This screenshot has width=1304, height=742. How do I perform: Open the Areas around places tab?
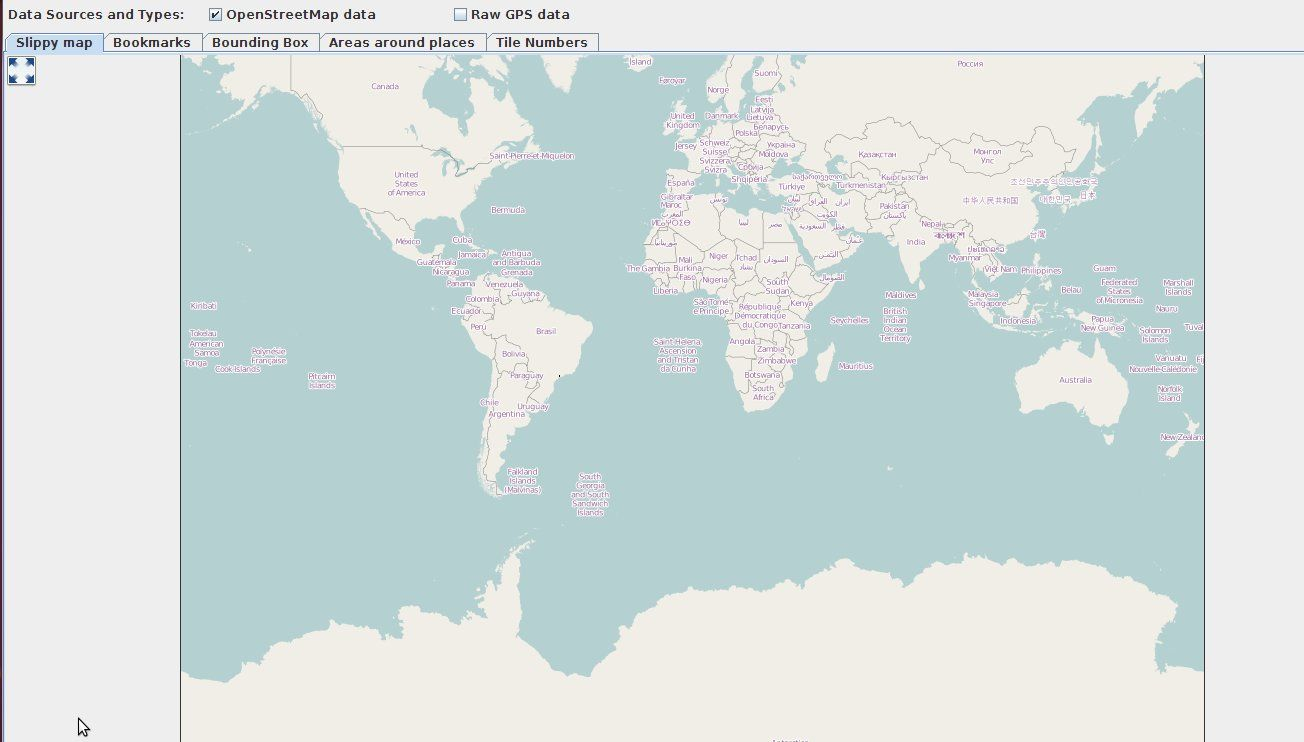[x=402, y=43]
